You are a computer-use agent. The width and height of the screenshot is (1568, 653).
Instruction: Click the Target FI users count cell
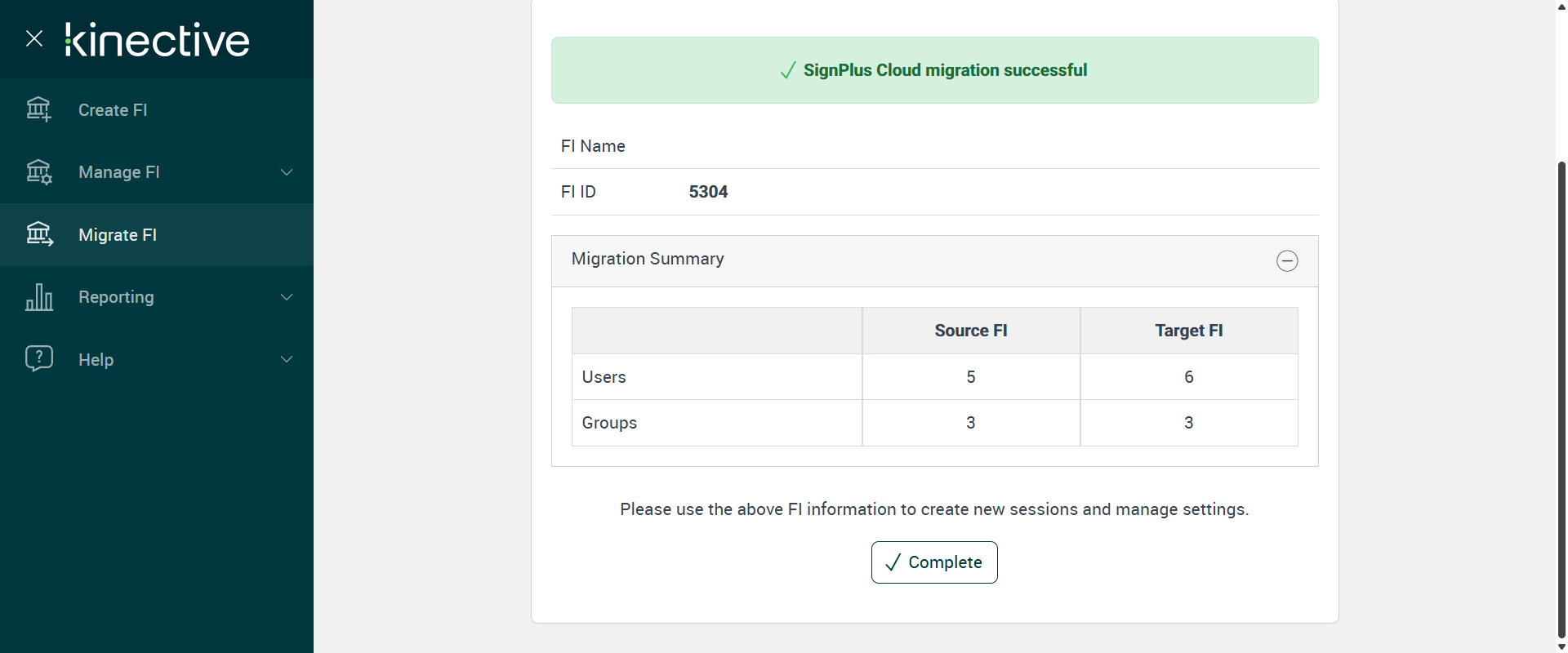tap(1188, 377)
